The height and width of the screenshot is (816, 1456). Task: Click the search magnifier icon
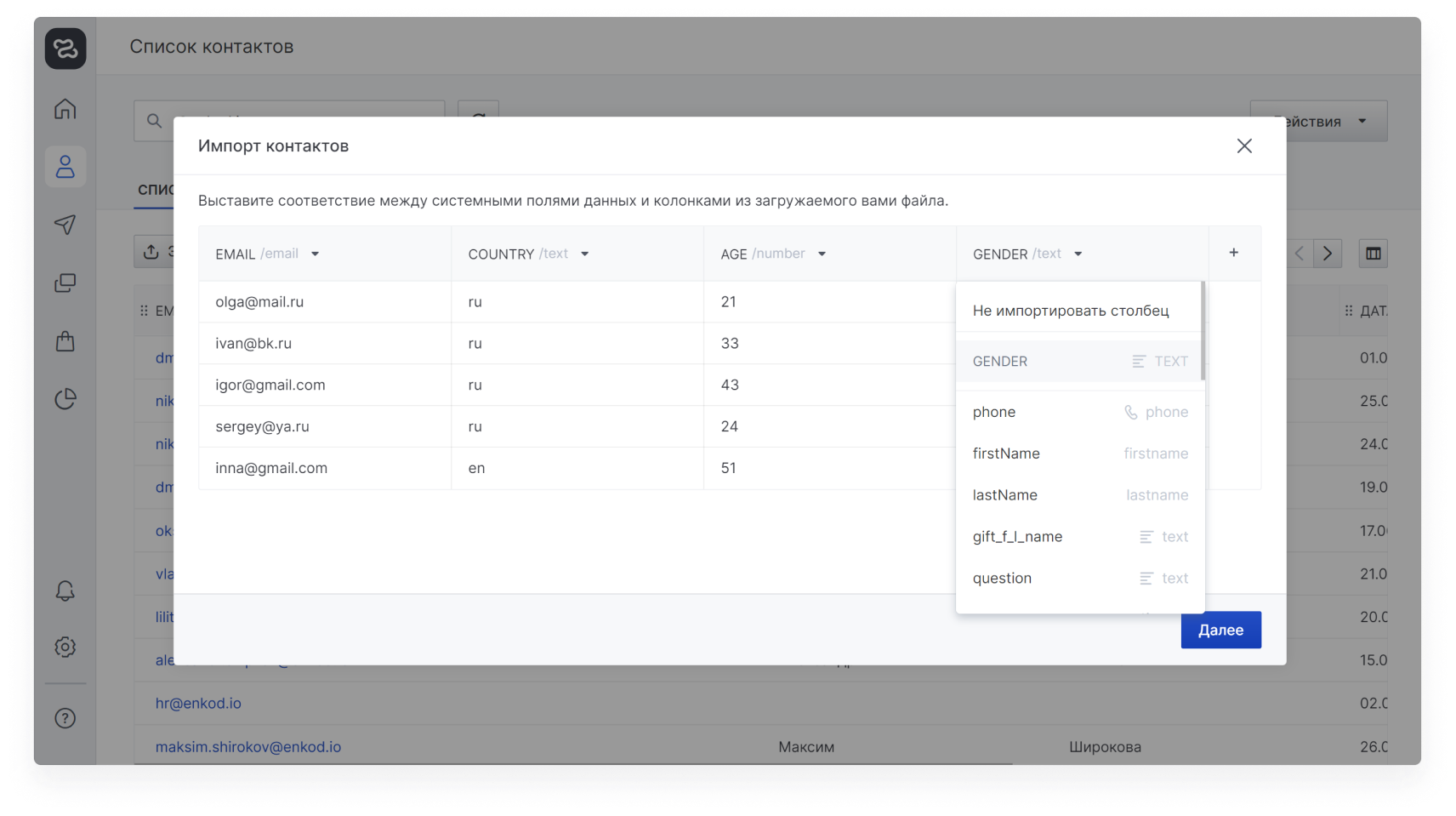tap(154, 121)
